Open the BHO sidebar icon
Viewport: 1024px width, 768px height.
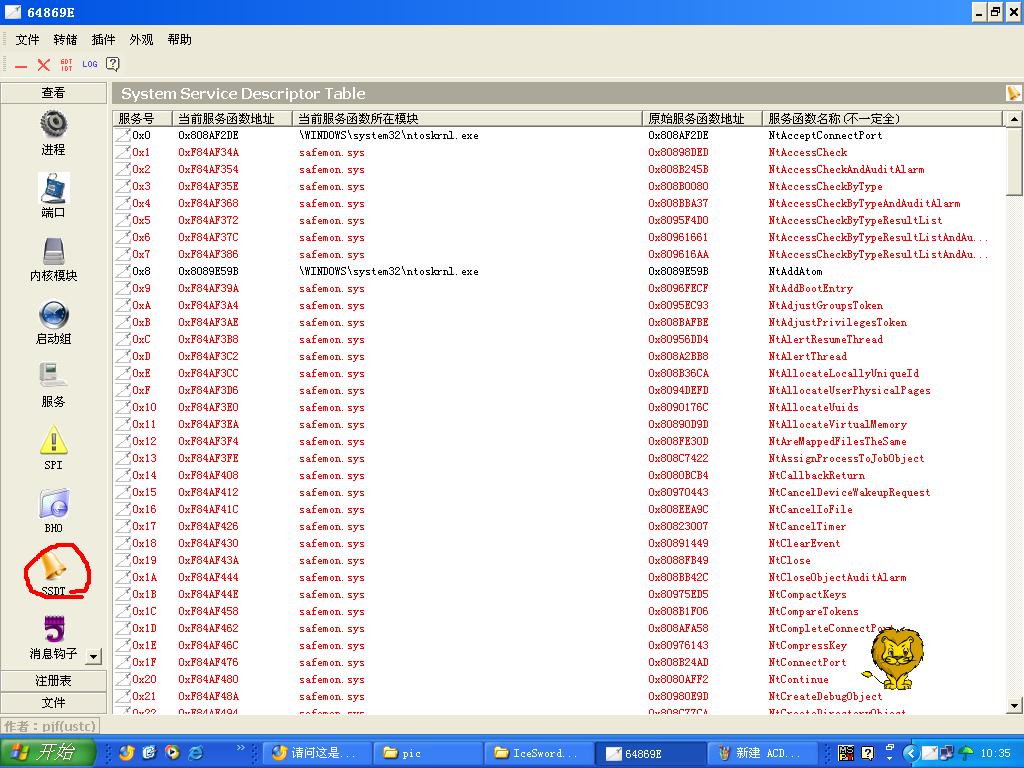(x=53, y=504)
